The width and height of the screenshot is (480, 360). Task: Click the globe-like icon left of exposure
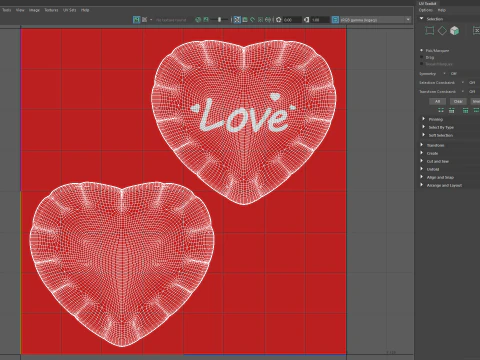coord(268,20)
